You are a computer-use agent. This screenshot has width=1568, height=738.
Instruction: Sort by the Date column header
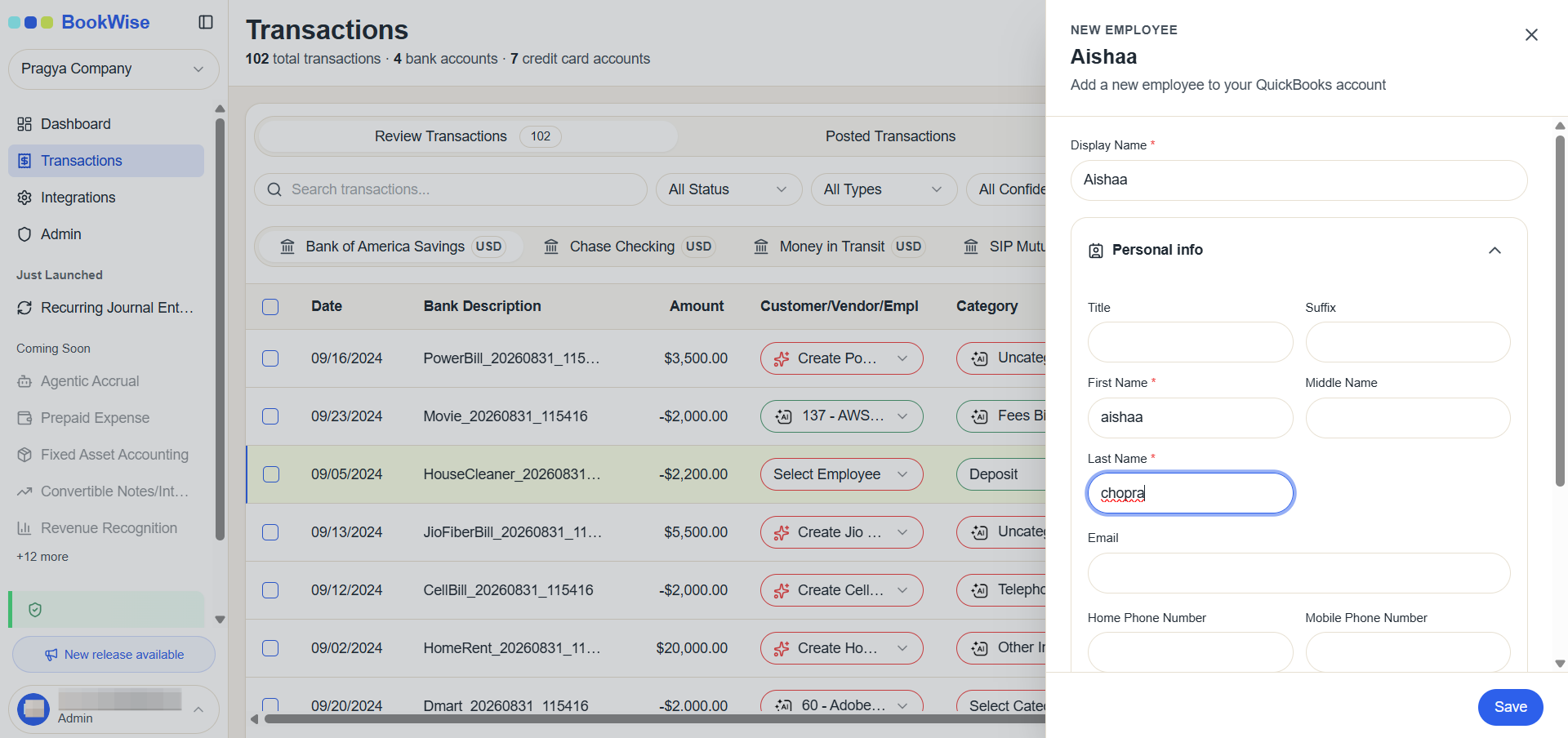click(327, 306)
